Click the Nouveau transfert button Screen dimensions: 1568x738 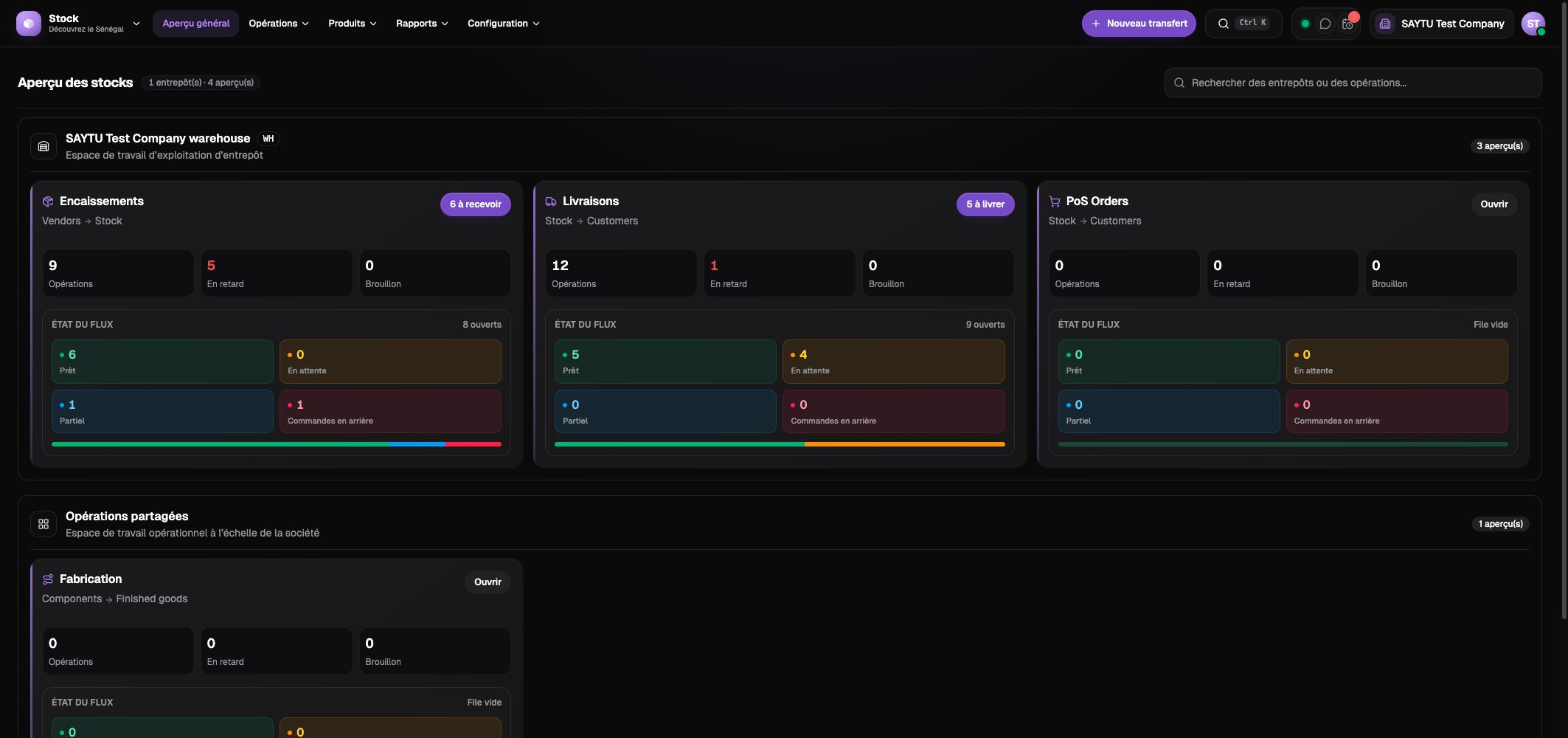[1139, 24]
